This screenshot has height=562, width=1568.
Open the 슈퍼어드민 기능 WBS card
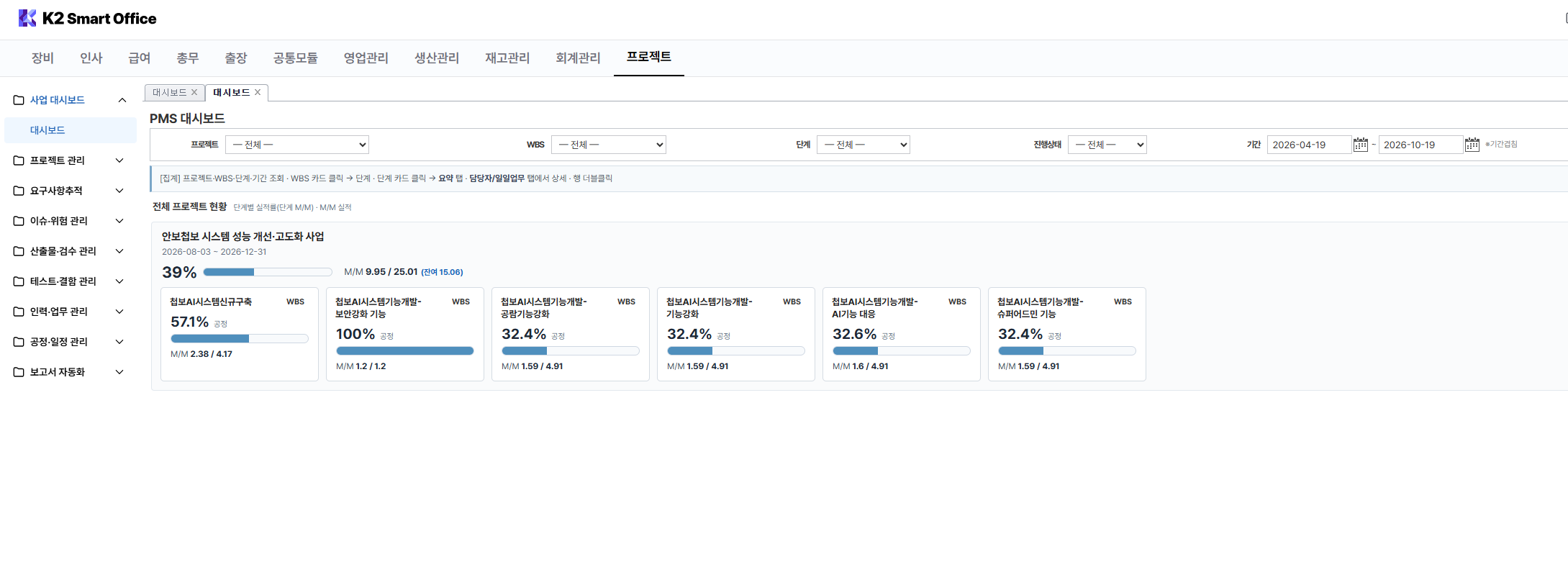click(x=1067, y=335)
